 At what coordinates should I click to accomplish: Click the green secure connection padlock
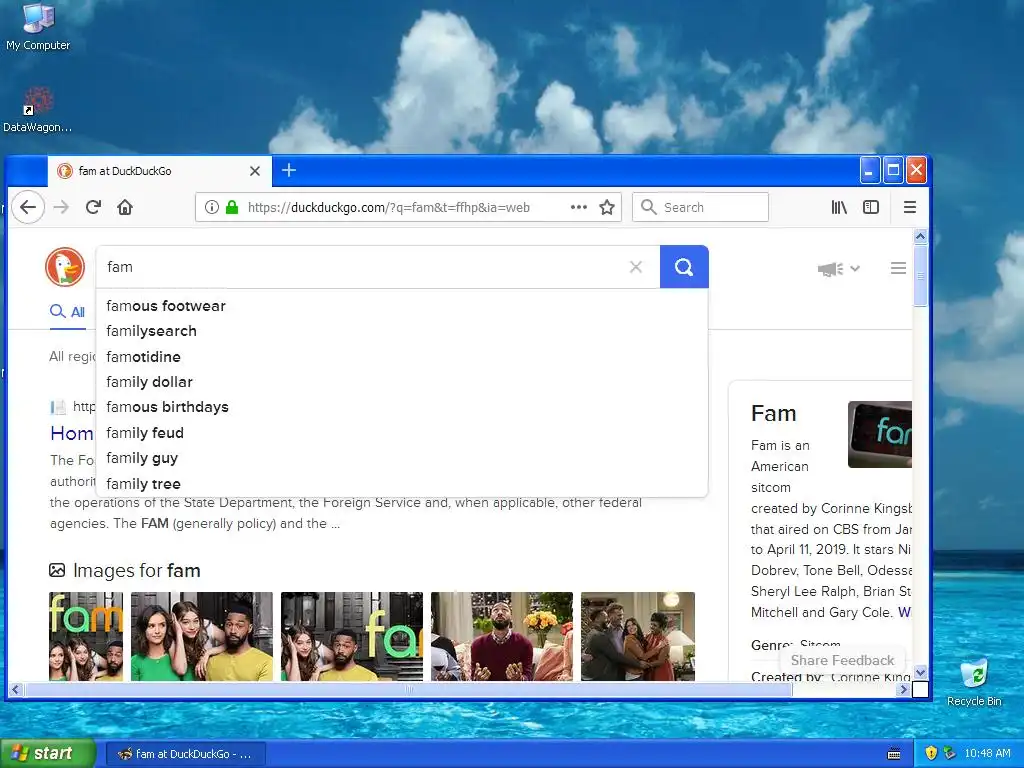(232, 208)
